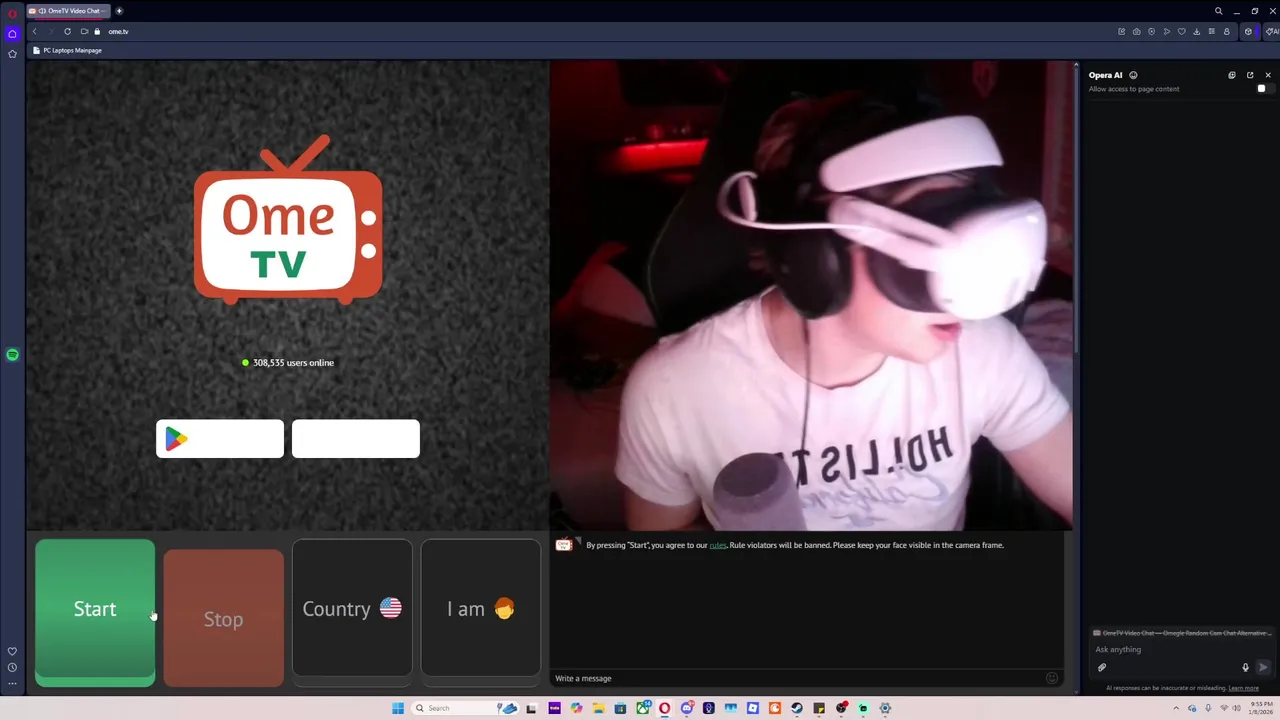The image size is (1280, 720).
Task: Focus the 'Ask anything' input
Action: click(1180, 649)
